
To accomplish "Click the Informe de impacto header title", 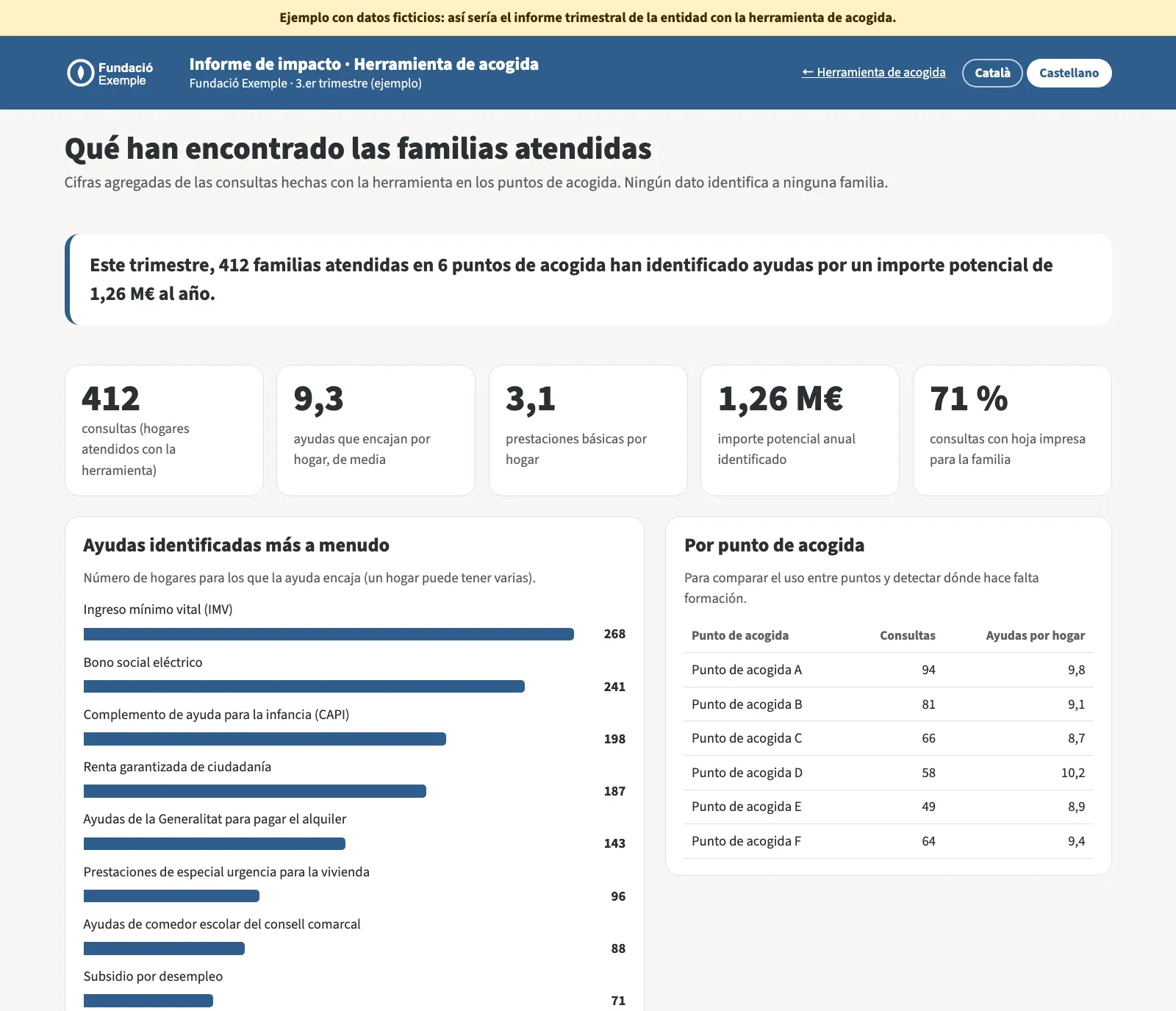I will click(x=364, y=64).
